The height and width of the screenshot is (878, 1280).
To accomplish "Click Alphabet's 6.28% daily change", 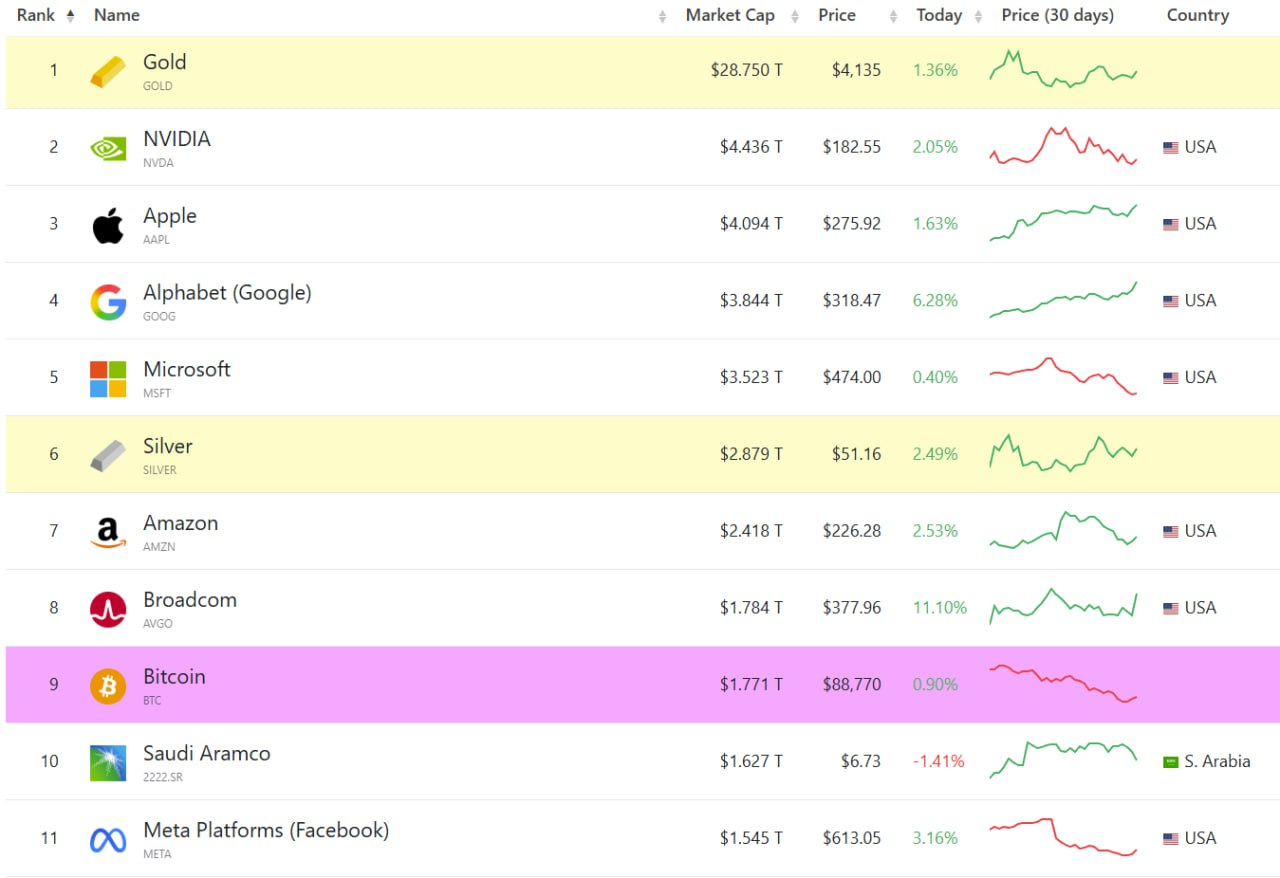I will 935,301.
